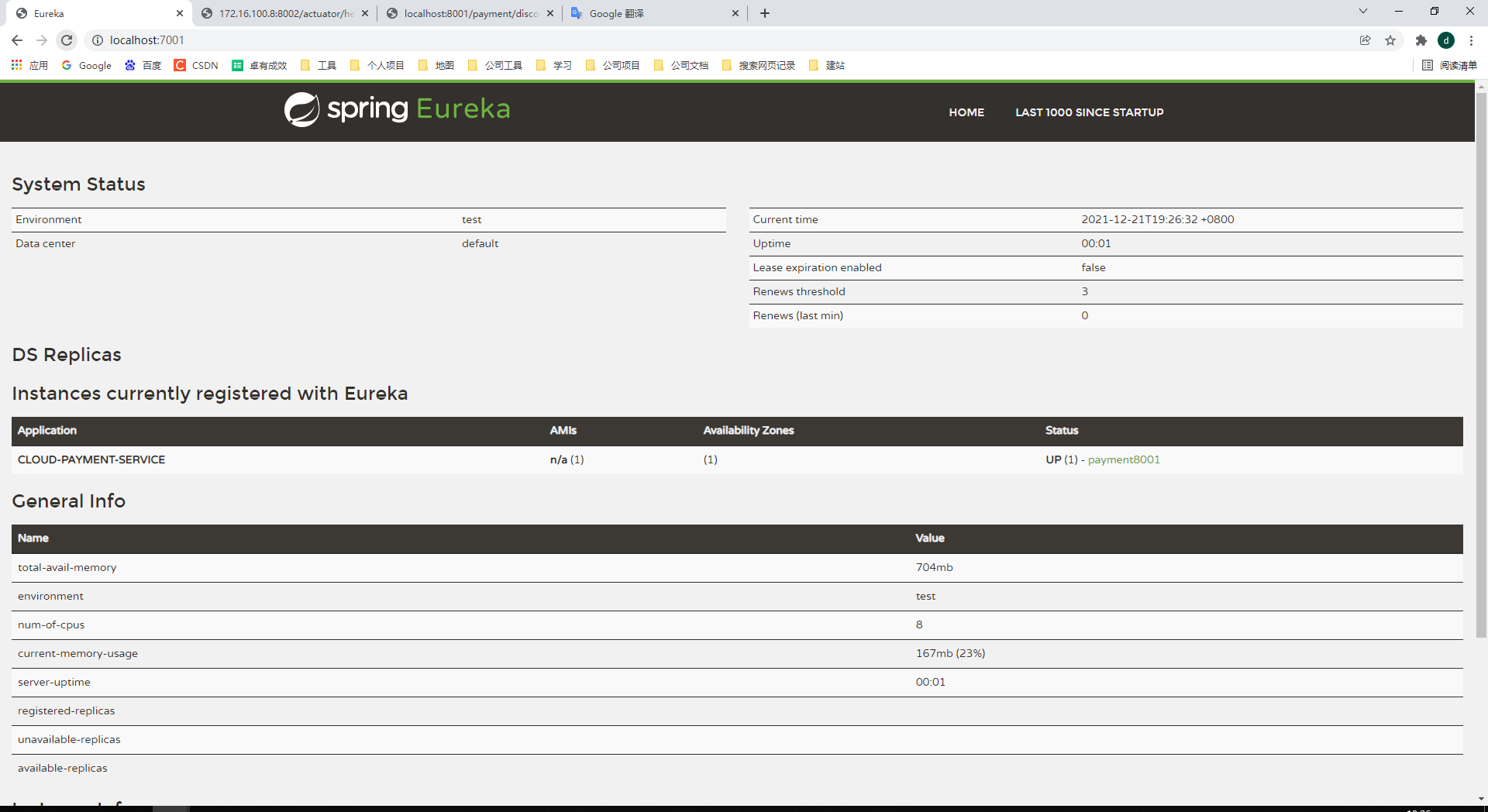The width and height of the screenshot is (1488, 812).
Task: Open the Google bookmark
Action: tap(87, 65)
